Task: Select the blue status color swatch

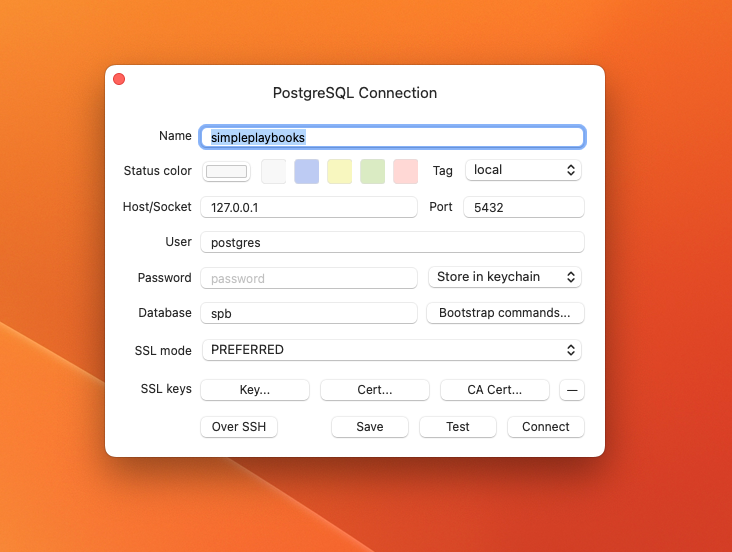Action: (x=307, y=171)
